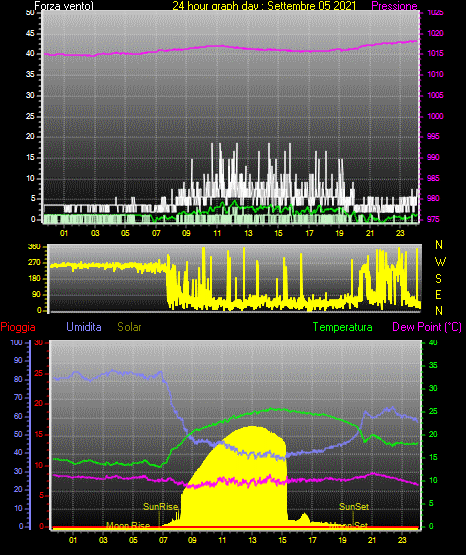Click the 'Moon Rise' marker label

click(128, 526)
